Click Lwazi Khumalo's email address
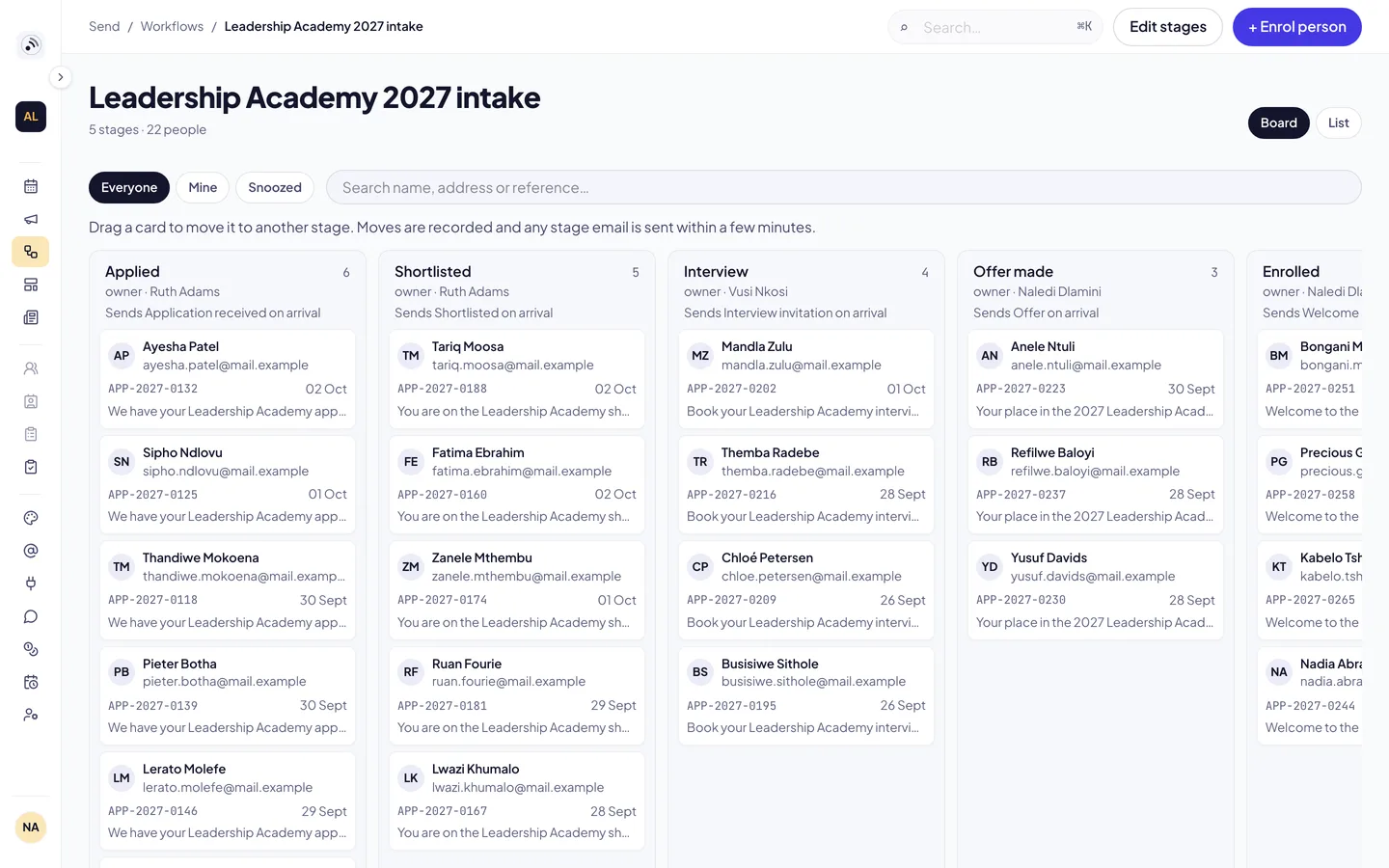This screenshot has height=868, width=1389. 518,788
